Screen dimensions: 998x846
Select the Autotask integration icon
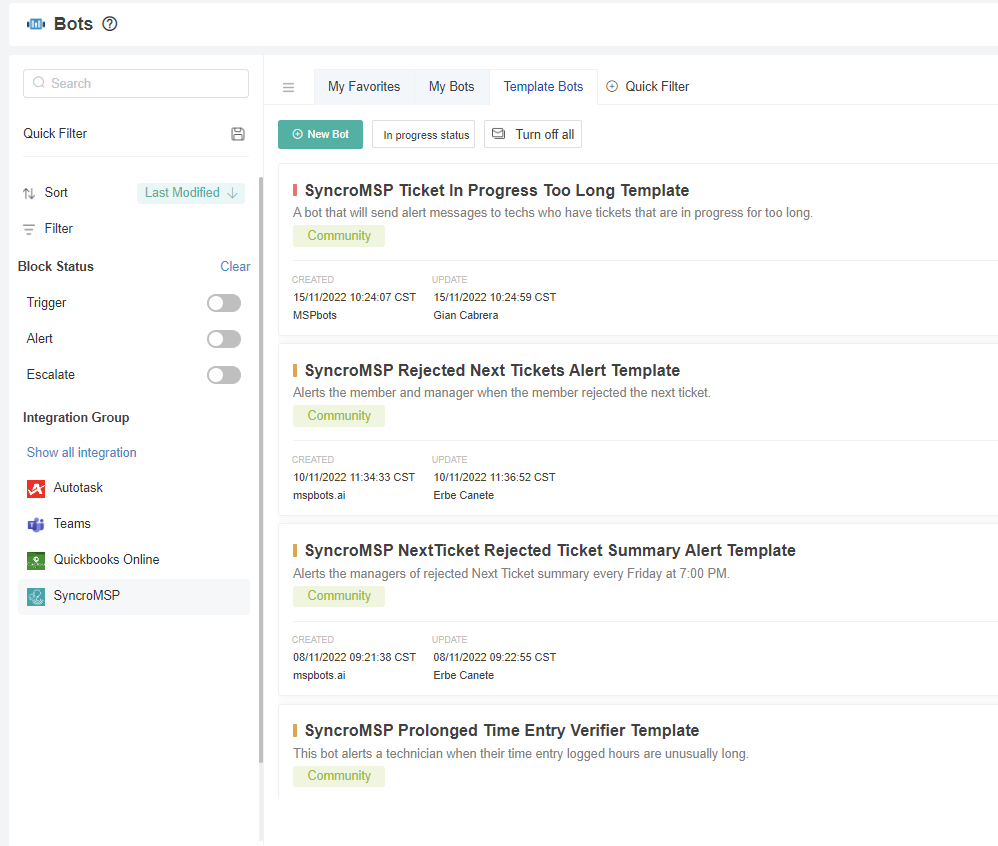(35, 488)
